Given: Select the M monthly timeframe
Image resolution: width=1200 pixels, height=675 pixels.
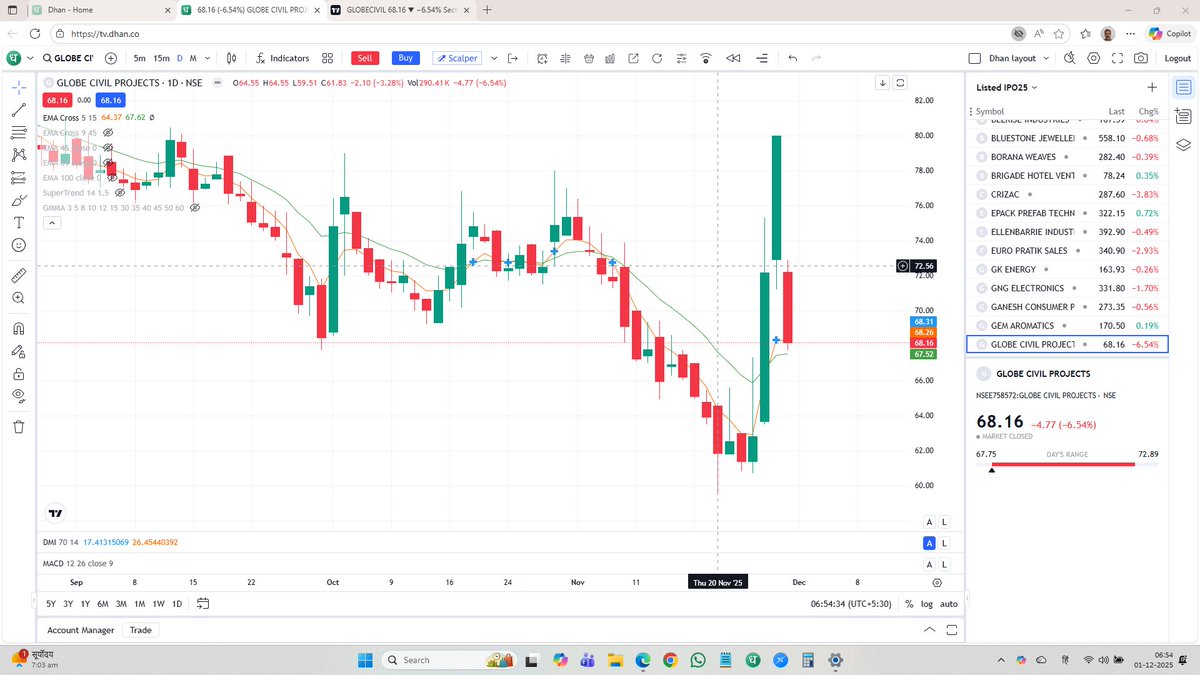Looking at the screenshot, I should 193,58.
